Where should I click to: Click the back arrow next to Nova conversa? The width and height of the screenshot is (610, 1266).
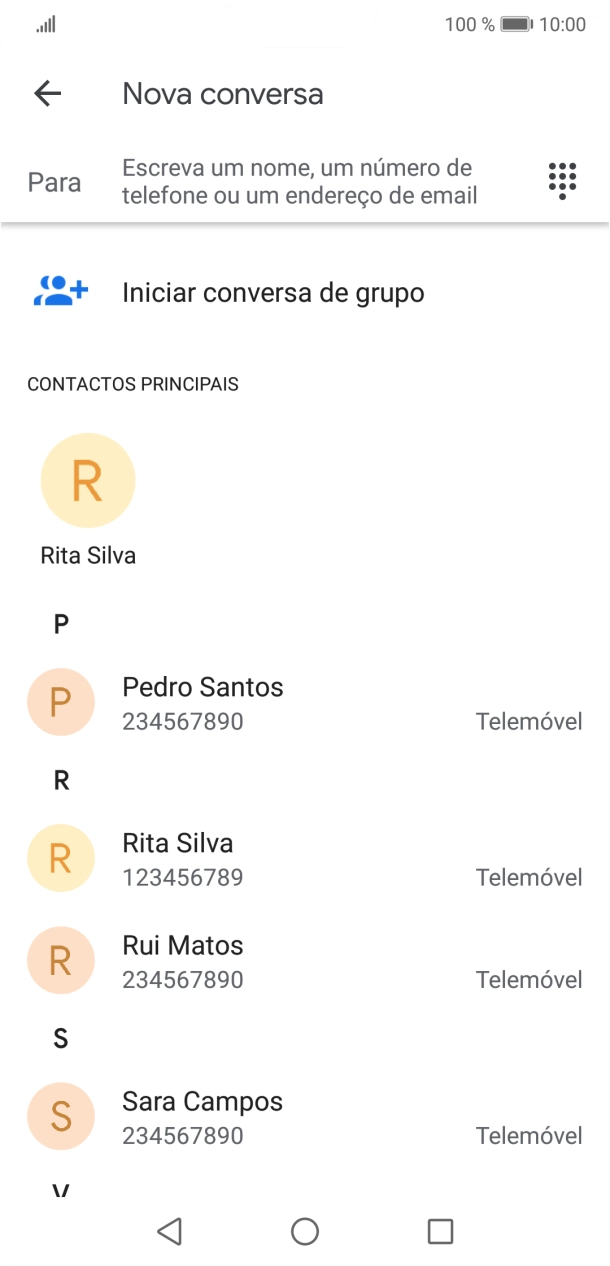pos(47,93)
